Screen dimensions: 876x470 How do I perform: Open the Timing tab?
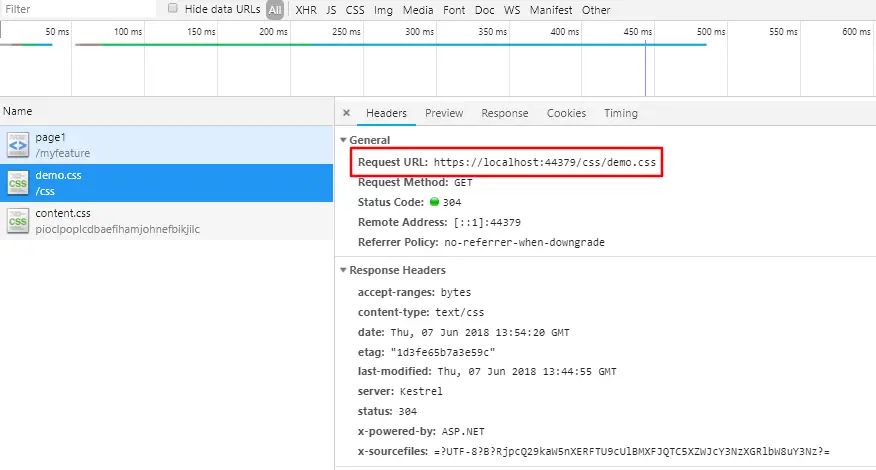pos(621,113)
